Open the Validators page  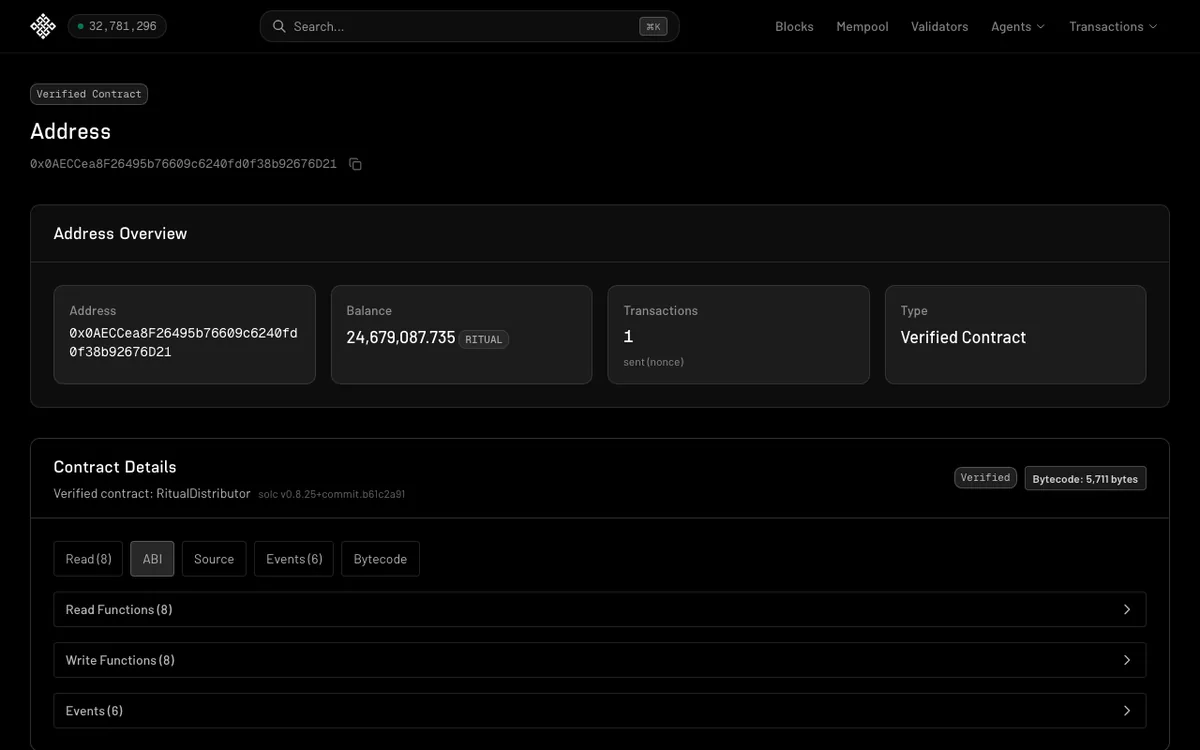(939, 26)
